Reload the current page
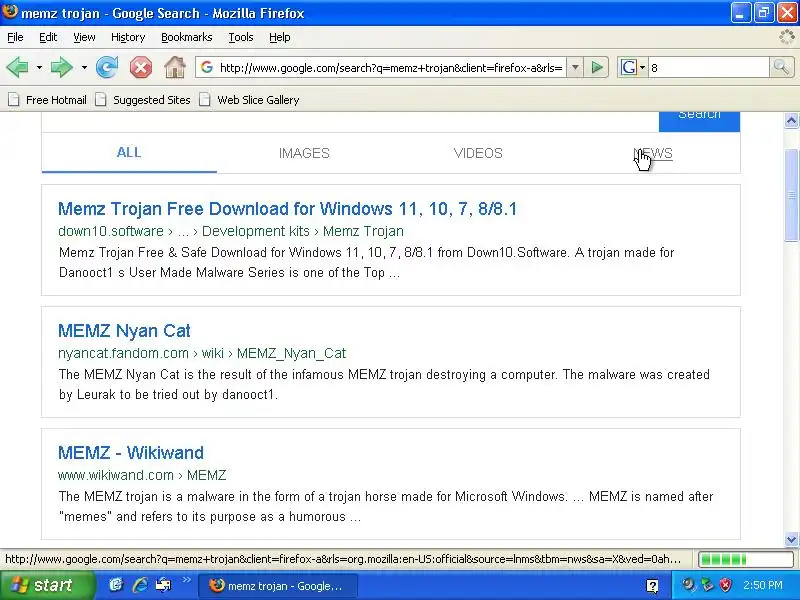This screenshot has height=600, width=800. tap(107, 67)
